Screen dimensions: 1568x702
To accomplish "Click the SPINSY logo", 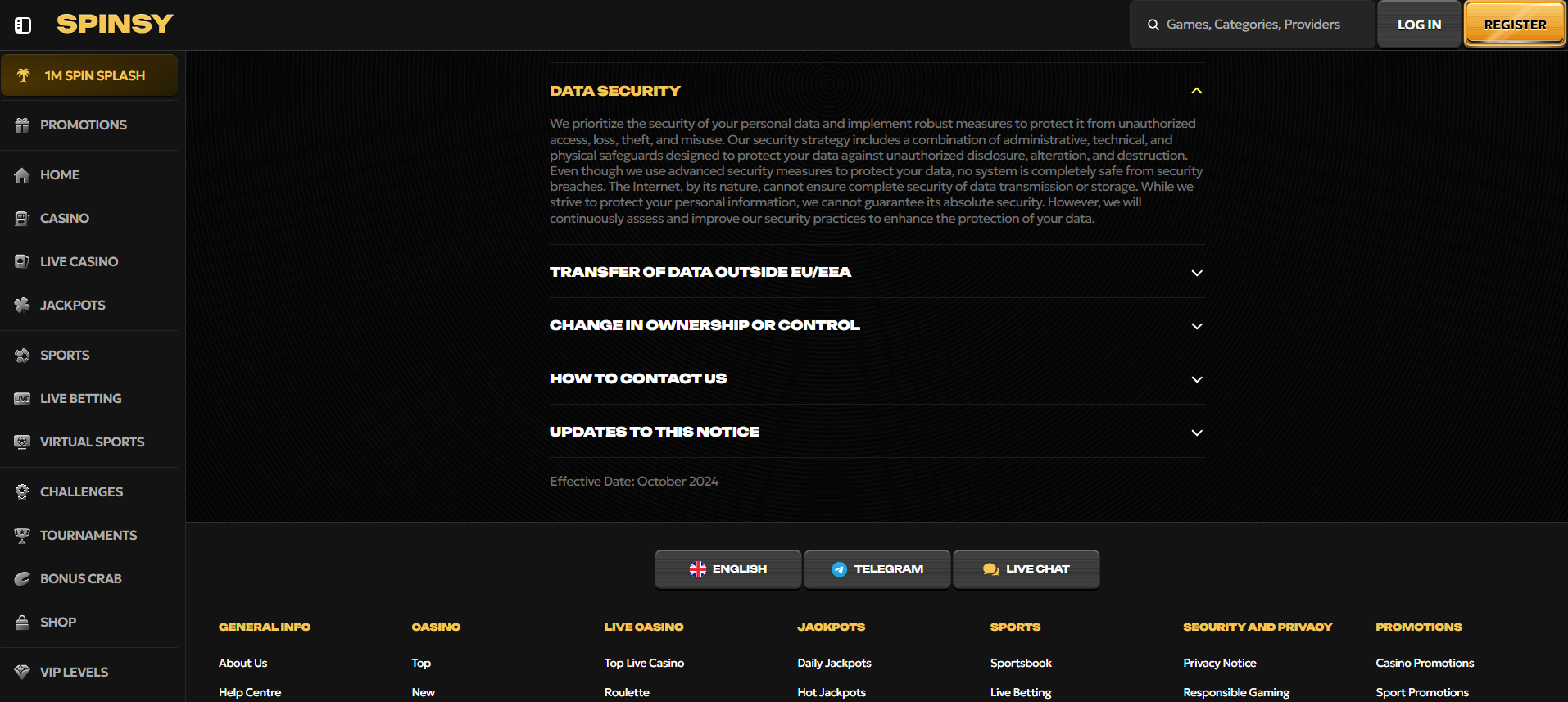I will click(115, 24).
